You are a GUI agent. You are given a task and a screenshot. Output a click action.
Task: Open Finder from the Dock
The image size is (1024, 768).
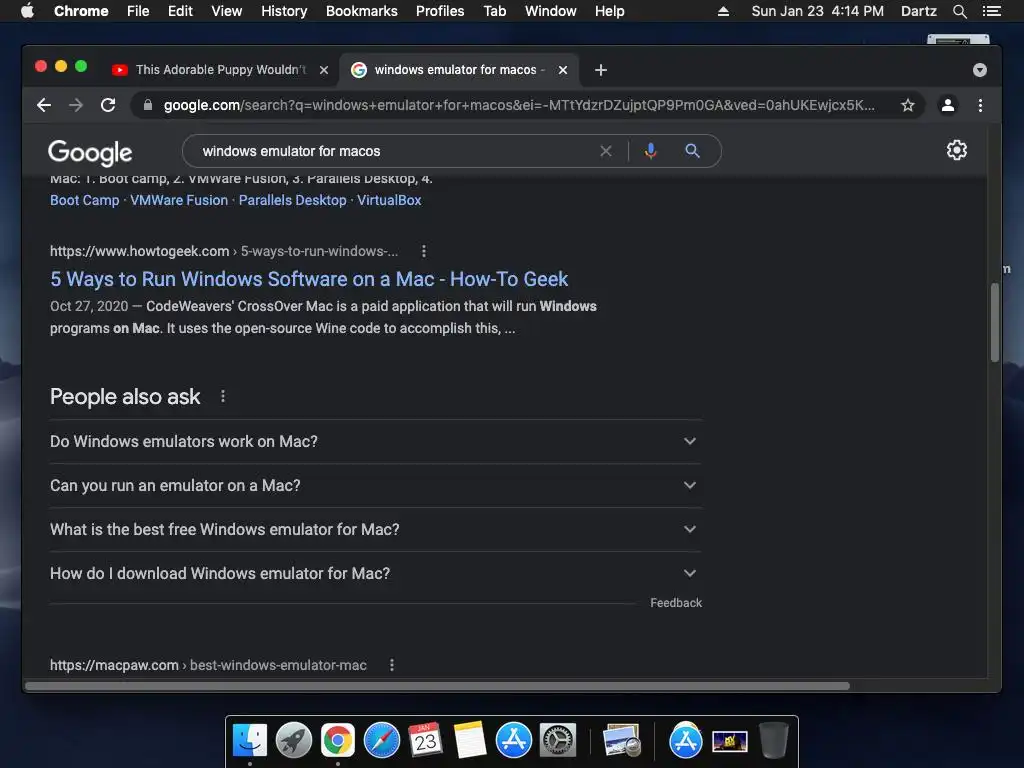click(x=250, y=740)
